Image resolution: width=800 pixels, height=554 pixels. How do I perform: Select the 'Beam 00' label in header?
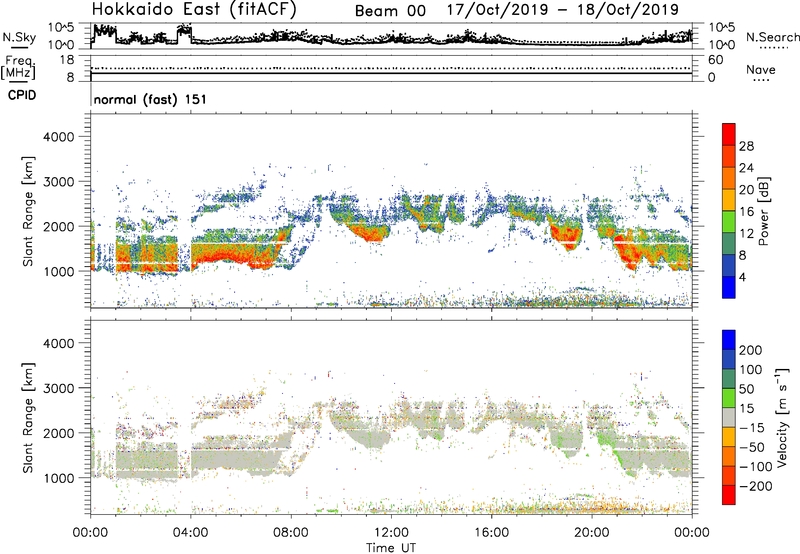click(390, 11)
